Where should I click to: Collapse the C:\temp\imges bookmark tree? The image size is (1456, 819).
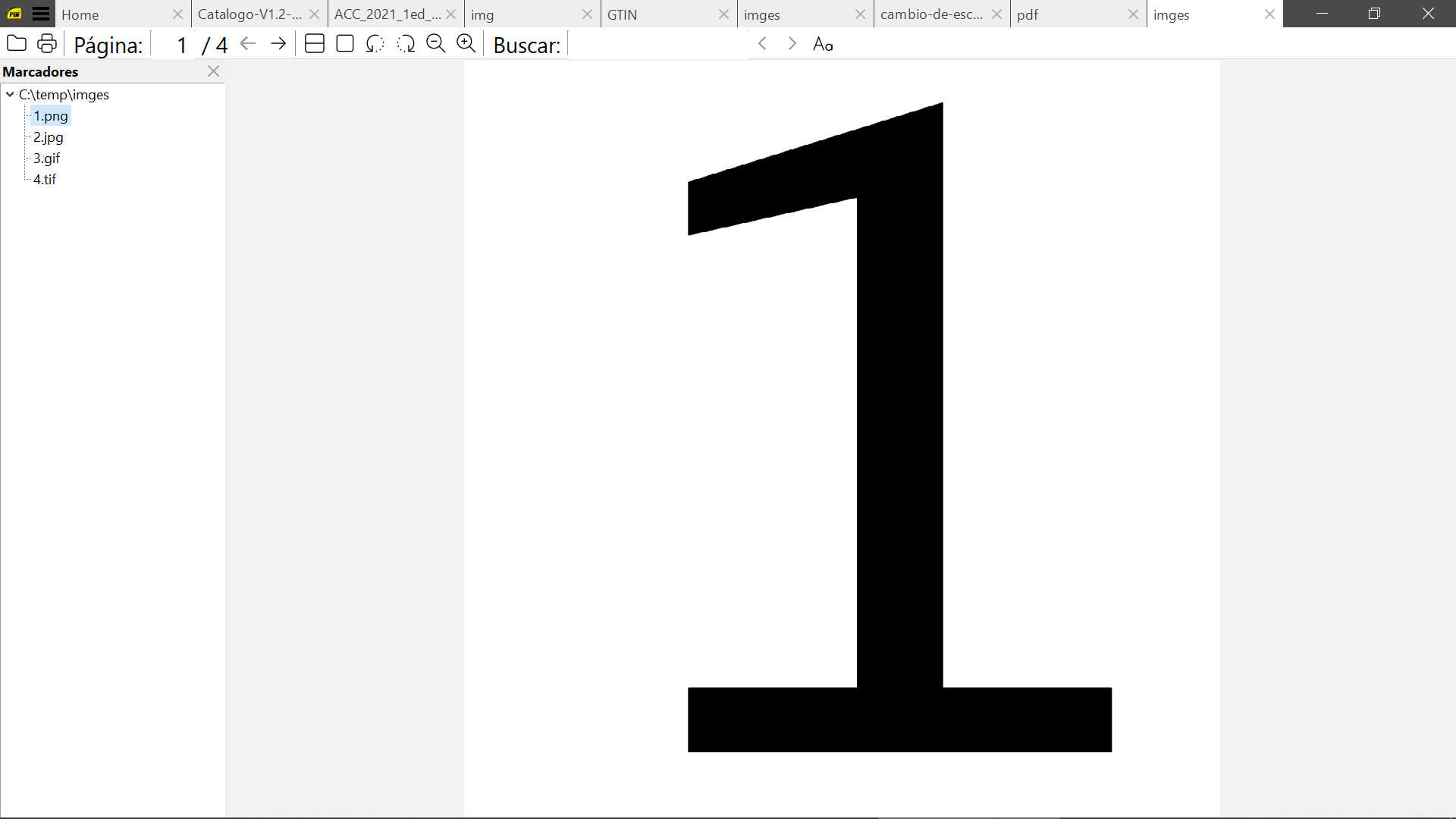click(10, 95)
